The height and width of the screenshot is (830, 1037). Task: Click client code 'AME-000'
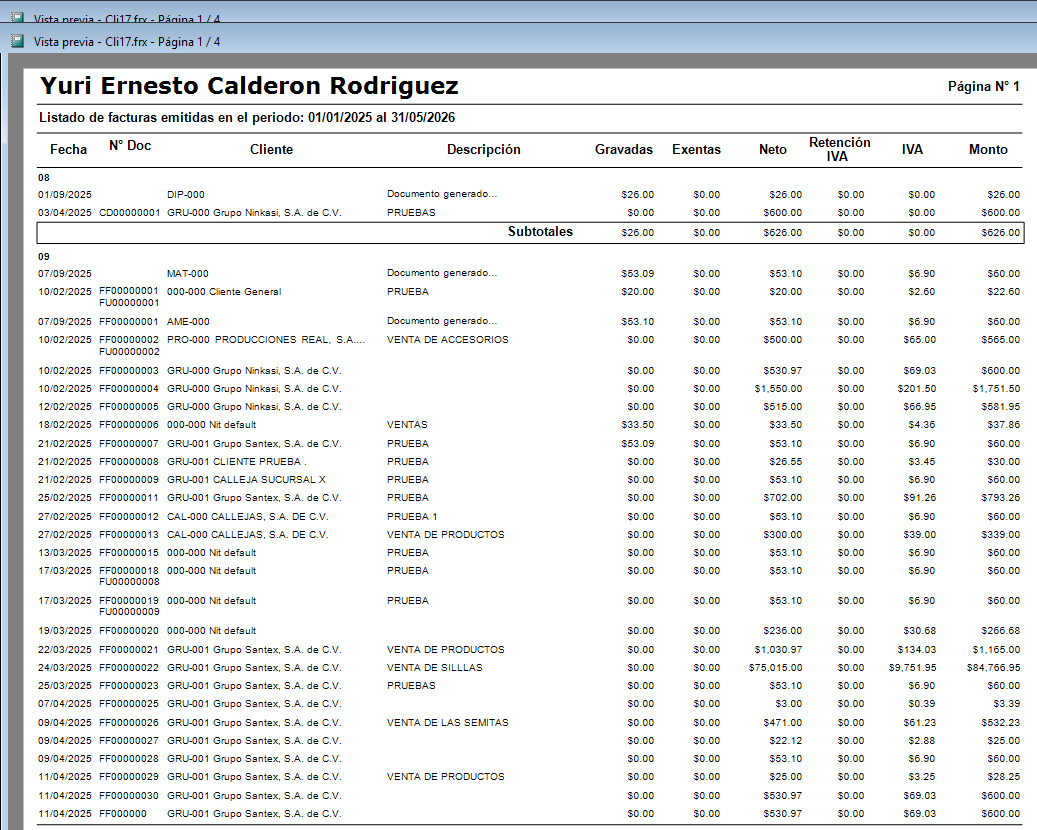188,321
